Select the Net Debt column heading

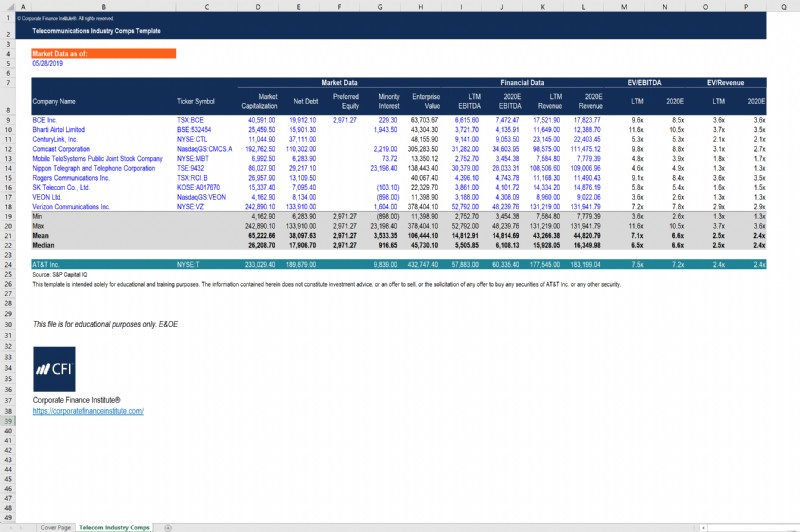(x=306, y=102)
